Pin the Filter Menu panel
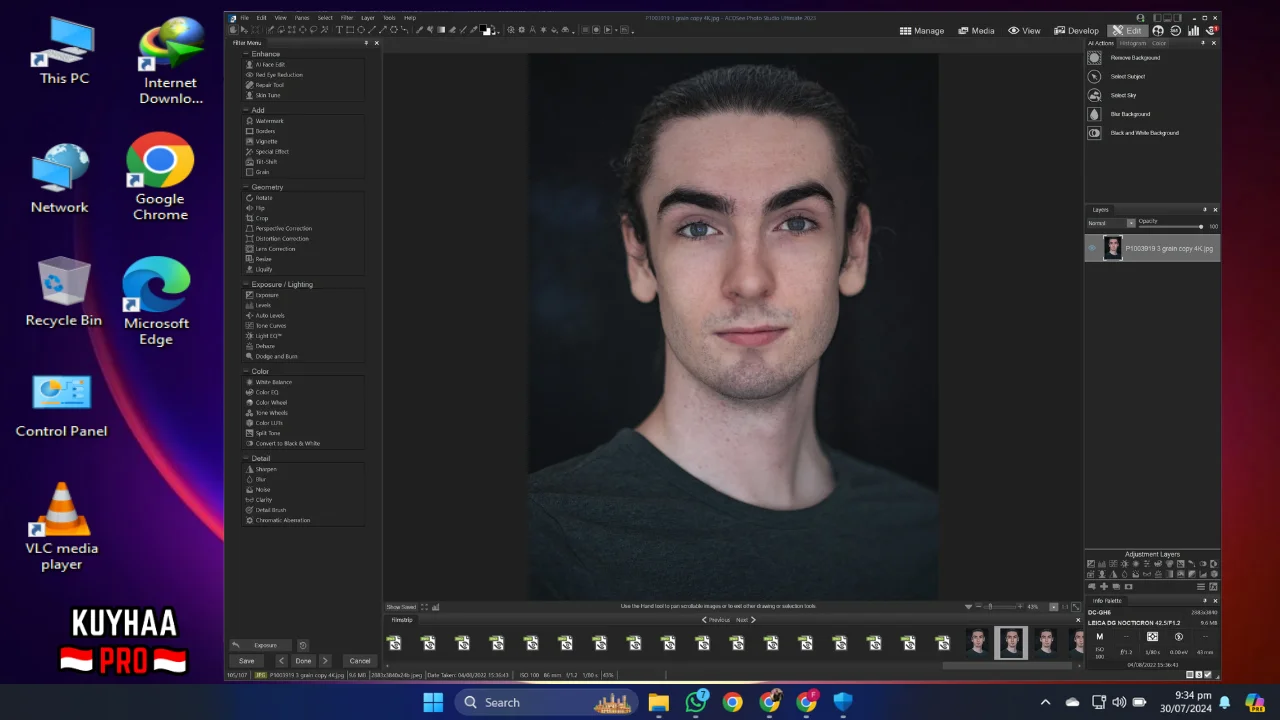1280x720 pixels. (366, 43)
